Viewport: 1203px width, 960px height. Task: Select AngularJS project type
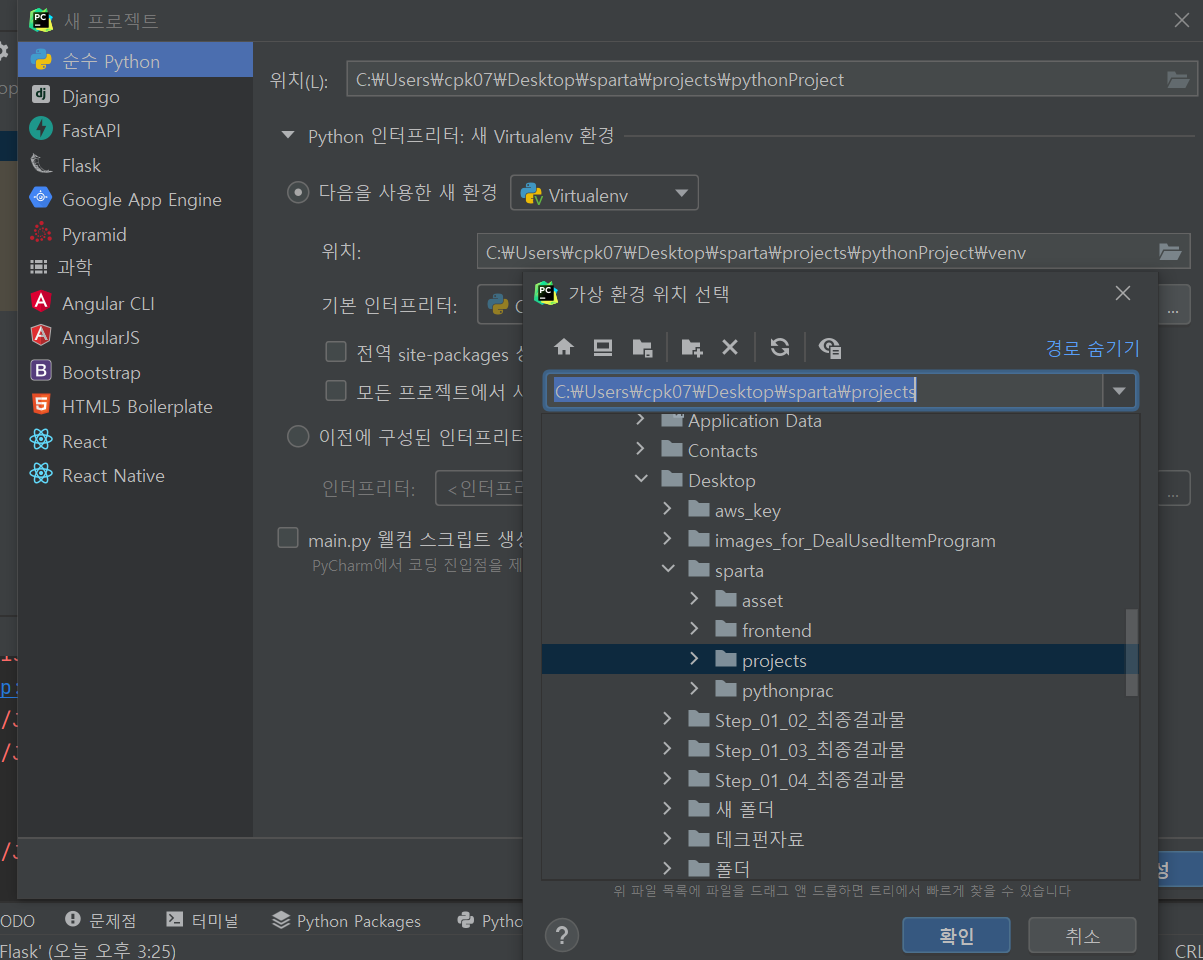click(x=136, y=337)
